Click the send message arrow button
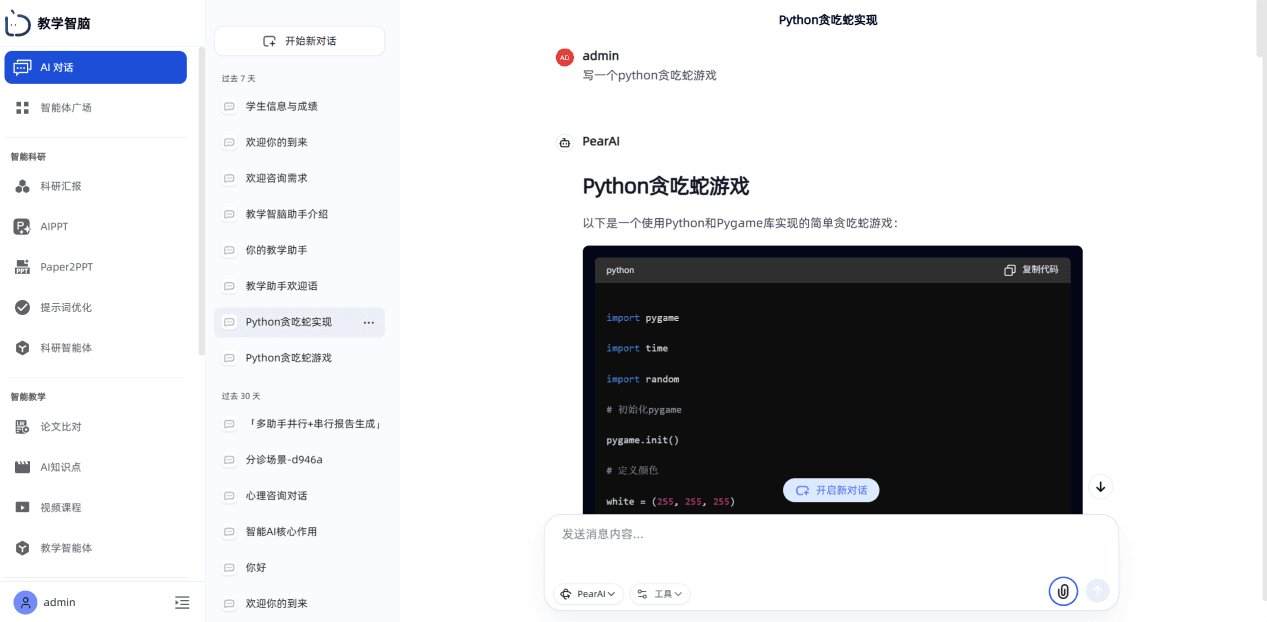This screenshot has height=622, width=1267. pos(1098,591)
